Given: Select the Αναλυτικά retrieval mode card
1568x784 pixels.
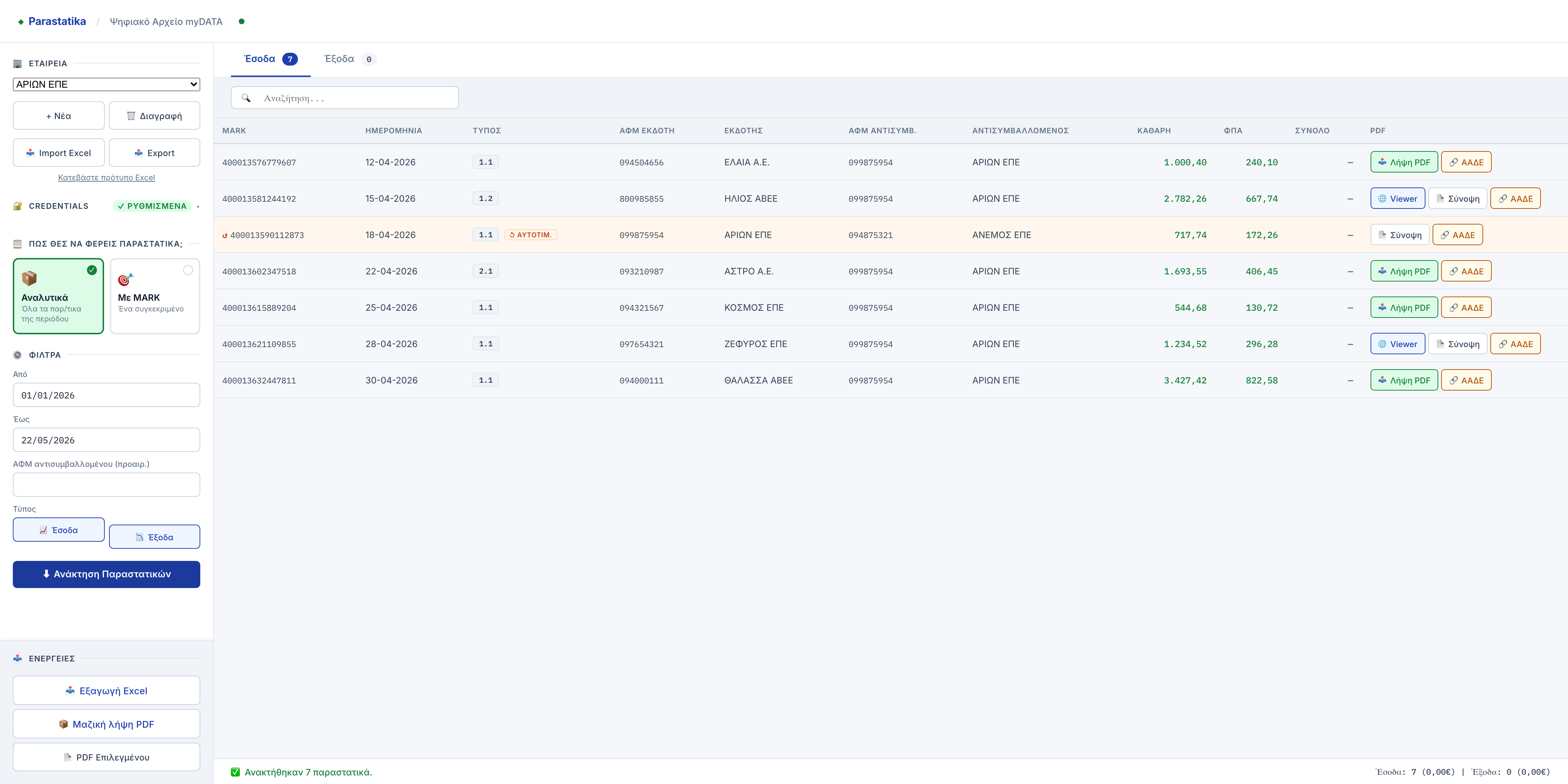Looking at the screenshot, I should (x=58, y=296).
